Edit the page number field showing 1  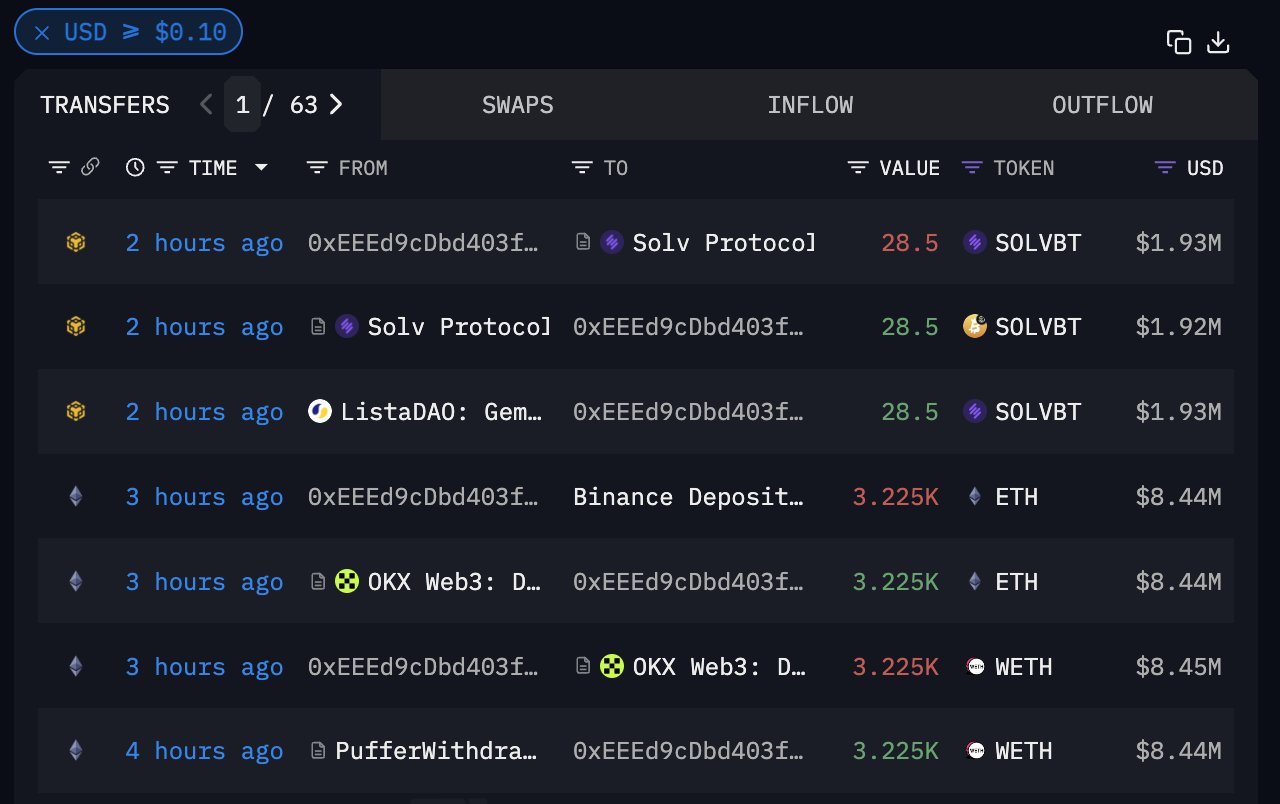(242, 104)
